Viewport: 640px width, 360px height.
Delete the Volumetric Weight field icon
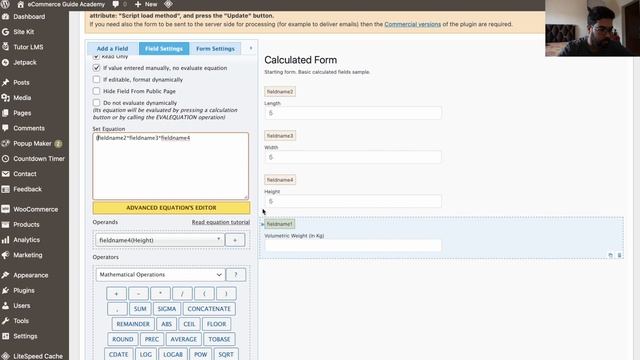619,255
